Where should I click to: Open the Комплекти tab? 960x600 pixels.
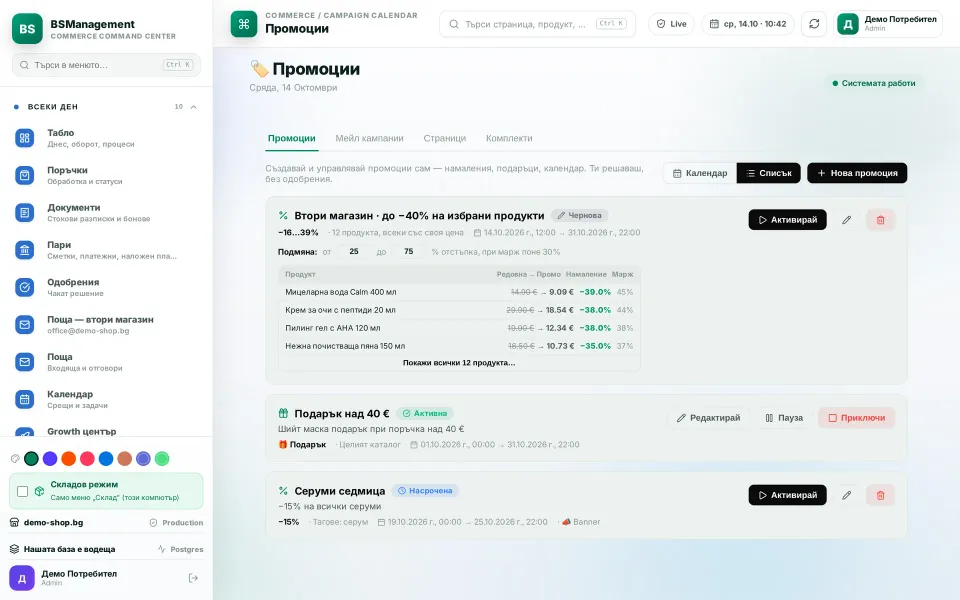(509, 138)
